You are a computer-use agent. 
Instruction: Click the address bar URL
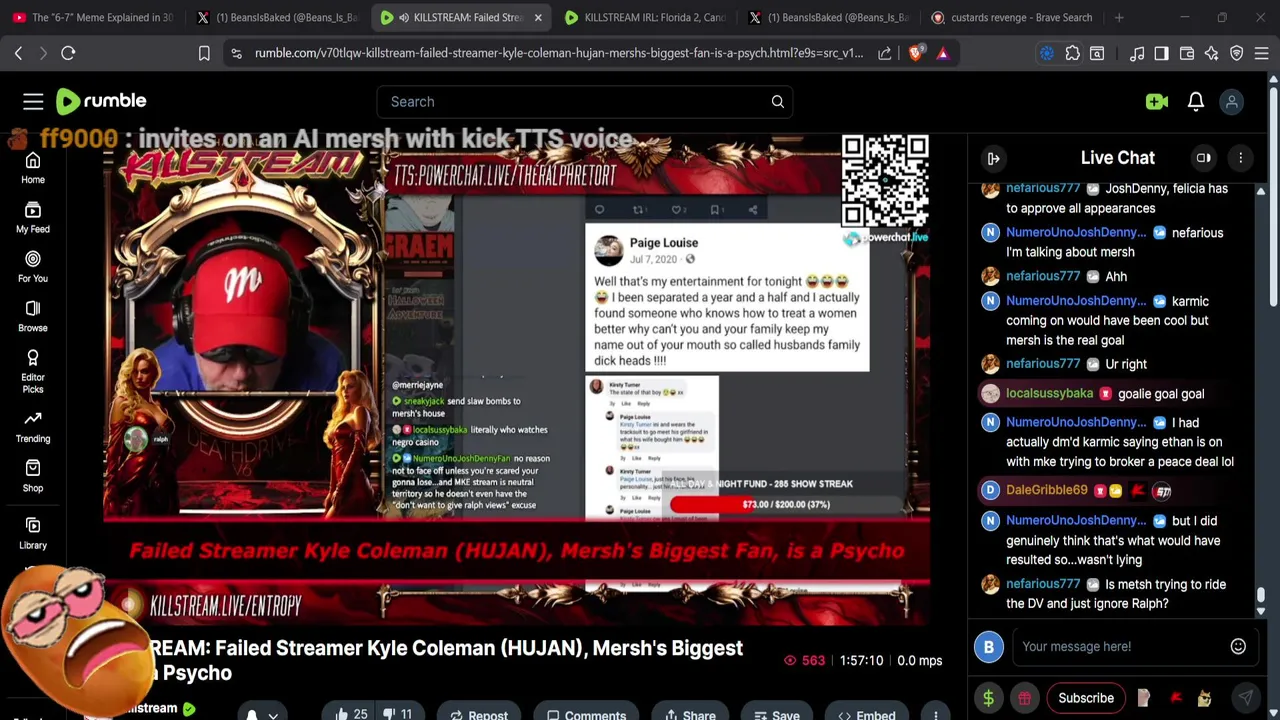(x=559, y=53)
